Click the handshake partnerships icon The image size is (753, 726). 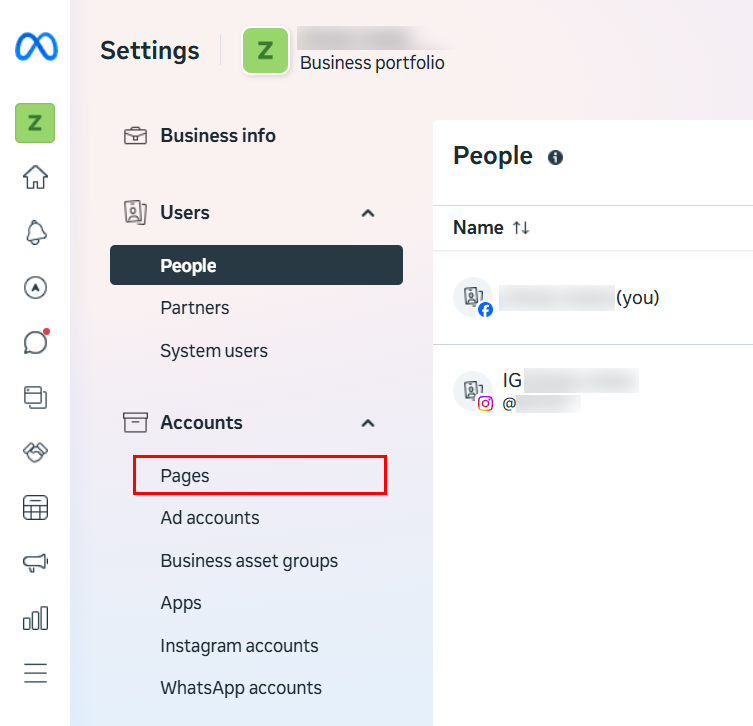point(35,453)
